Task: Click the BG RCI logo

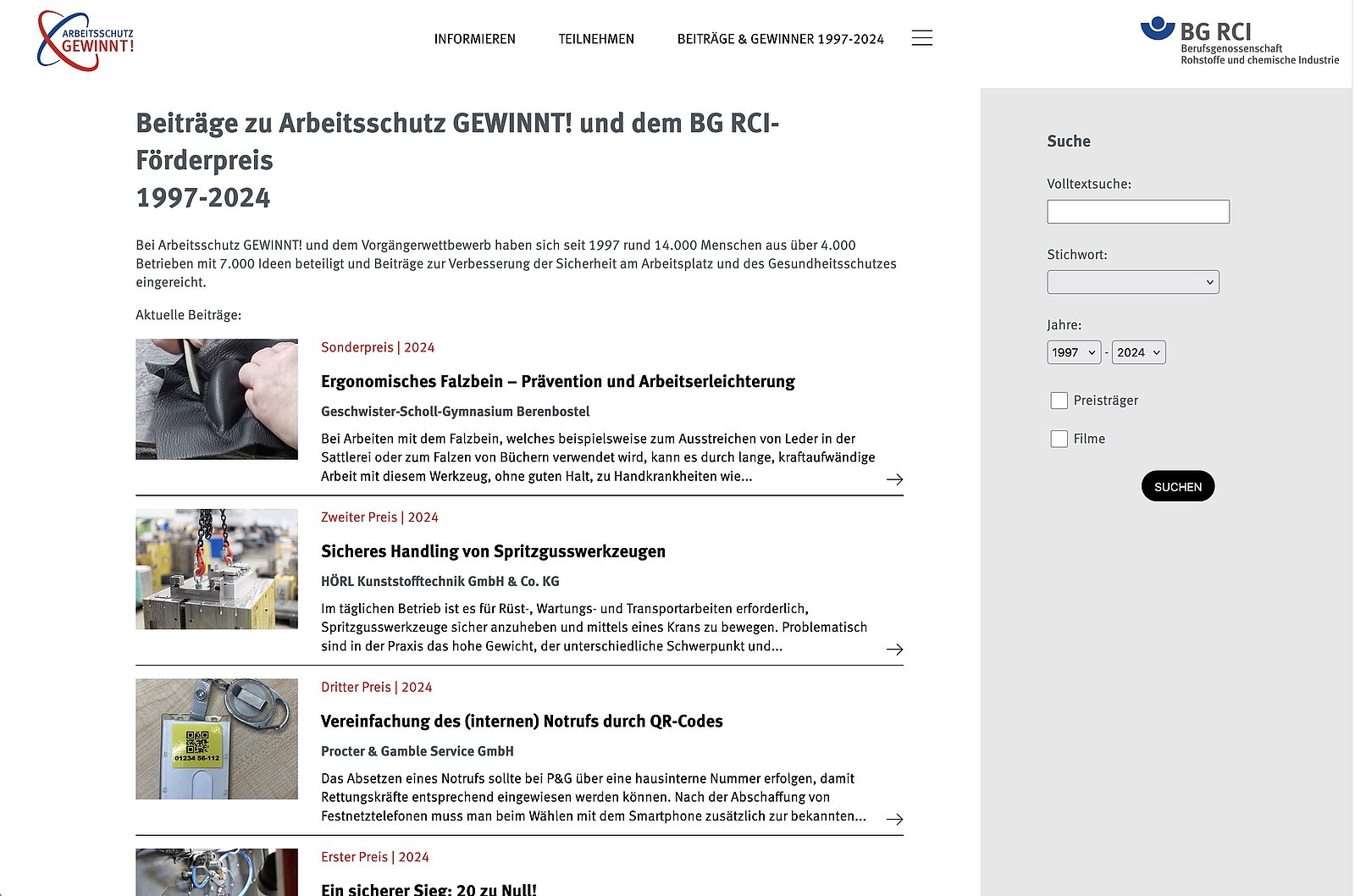Action: 1240,41
